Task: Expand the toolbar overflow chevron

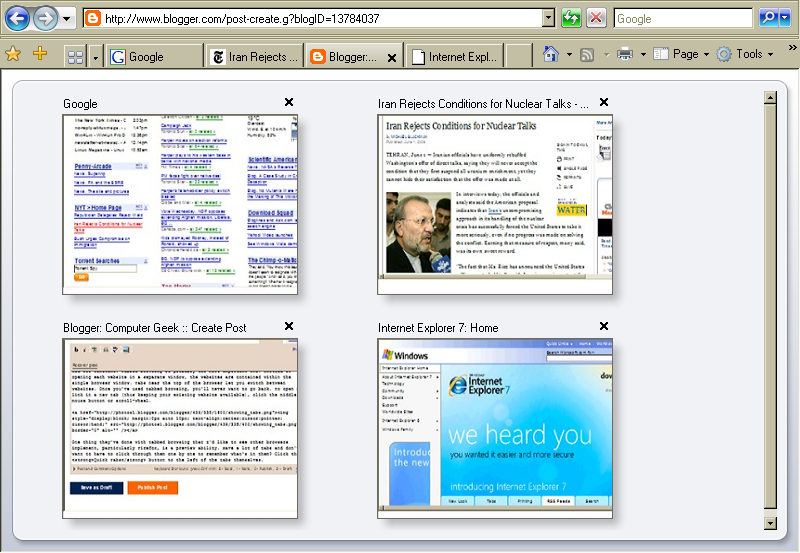Action: 792,47
